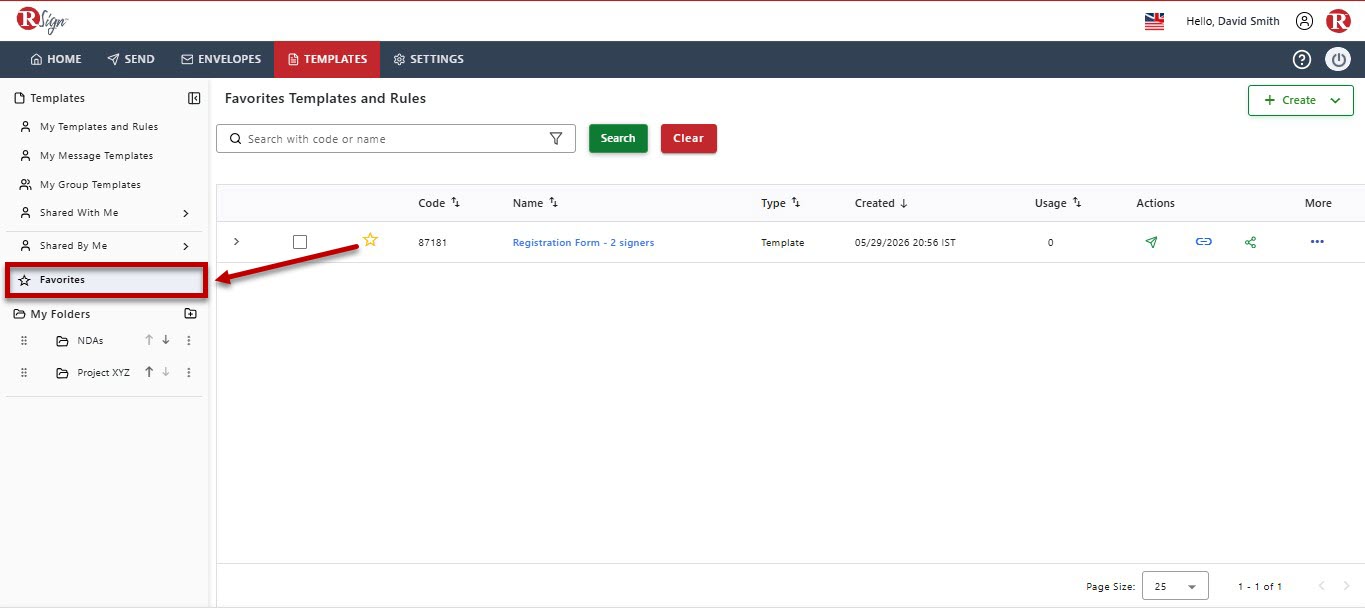
Task: Go to the ENVELOPES tab
Action: [x=221, y=59]
